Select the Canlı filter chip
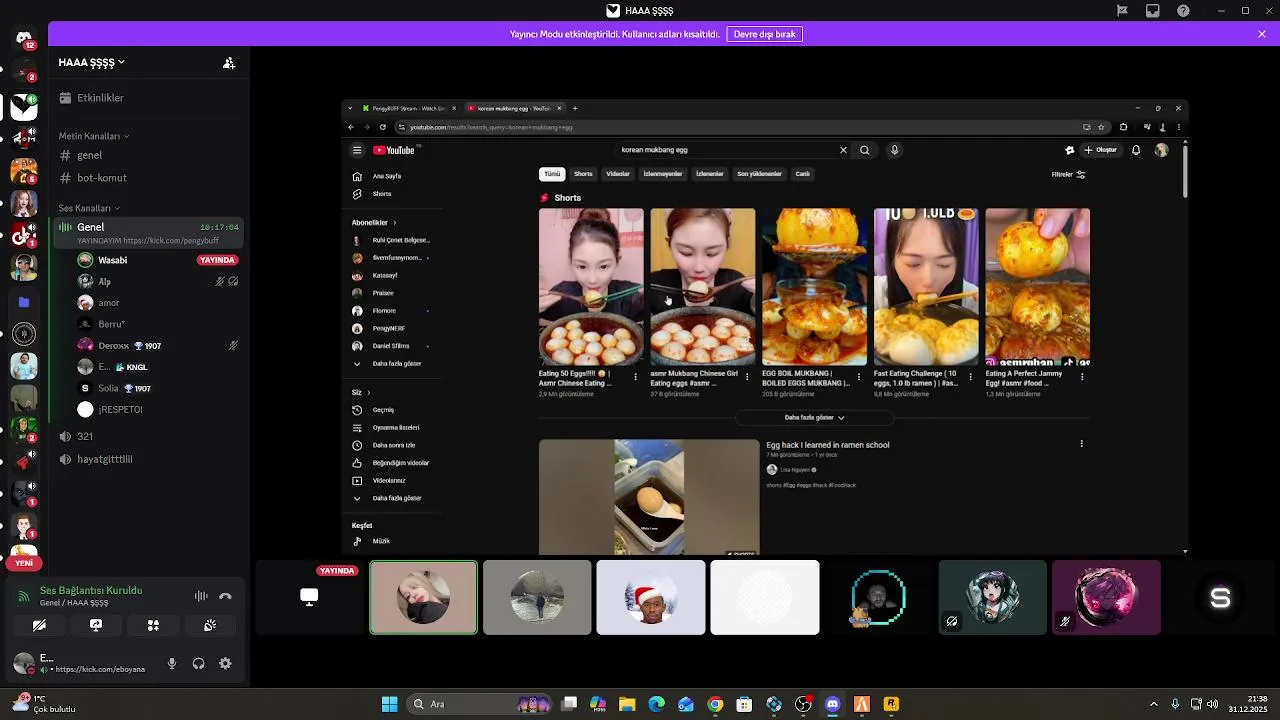The width and height of the screenshot is (1280, 720). click(x=802, y=174)
